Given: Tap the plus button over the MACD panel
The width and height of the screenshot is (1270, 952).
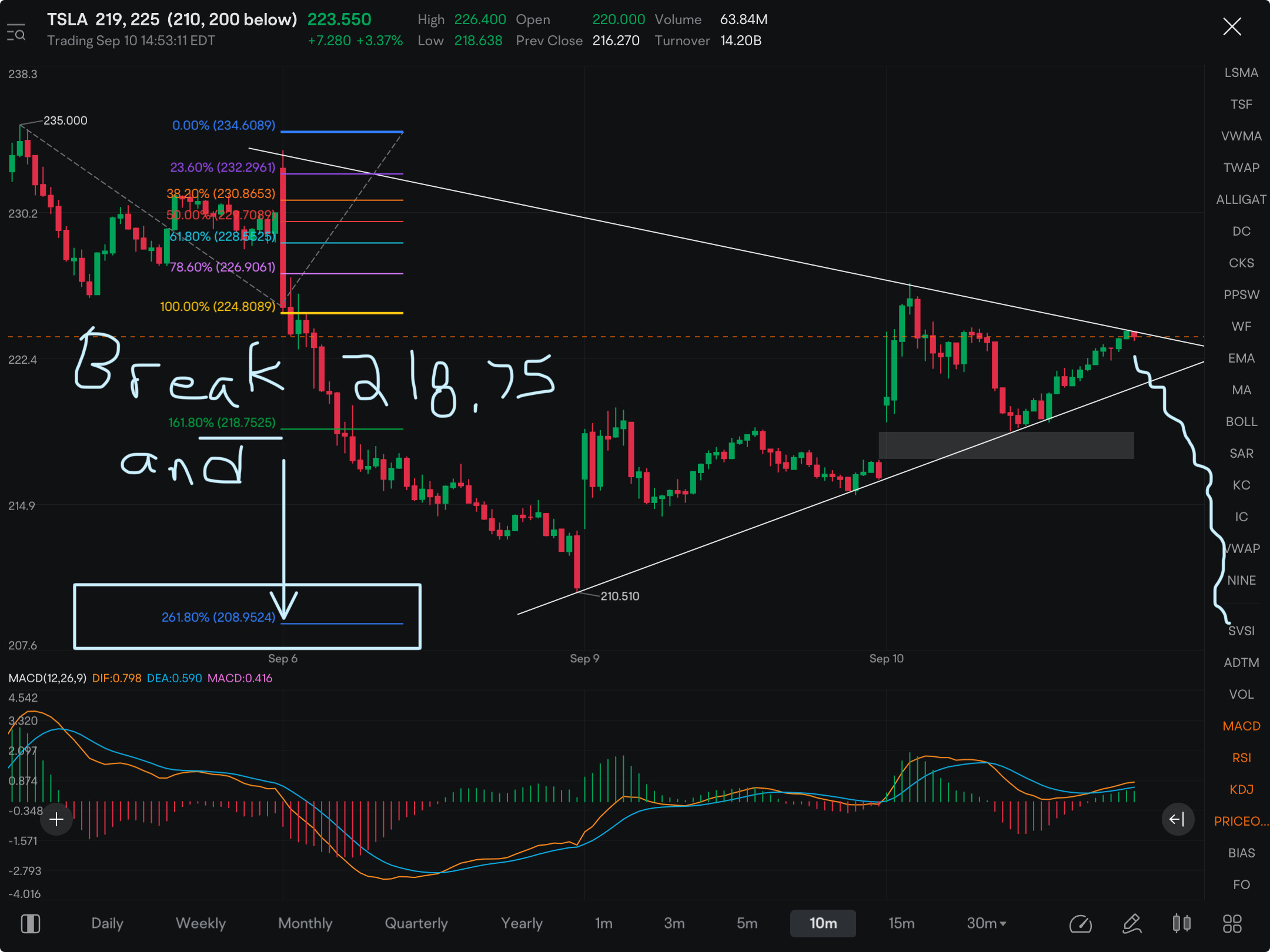Looking at the screenshot, I should coord(56,819).
